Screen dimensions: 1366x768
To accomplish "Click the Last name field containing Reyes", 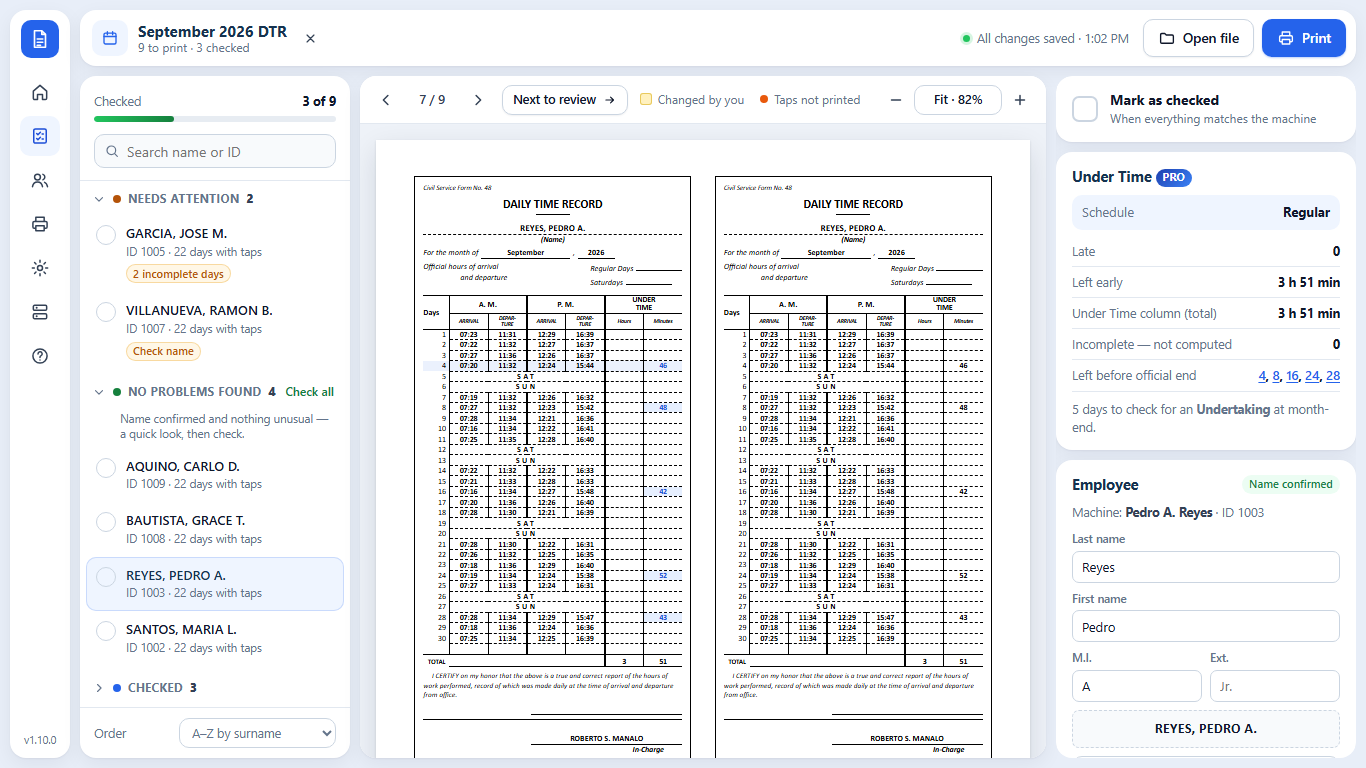I will tap(1206, 567).
